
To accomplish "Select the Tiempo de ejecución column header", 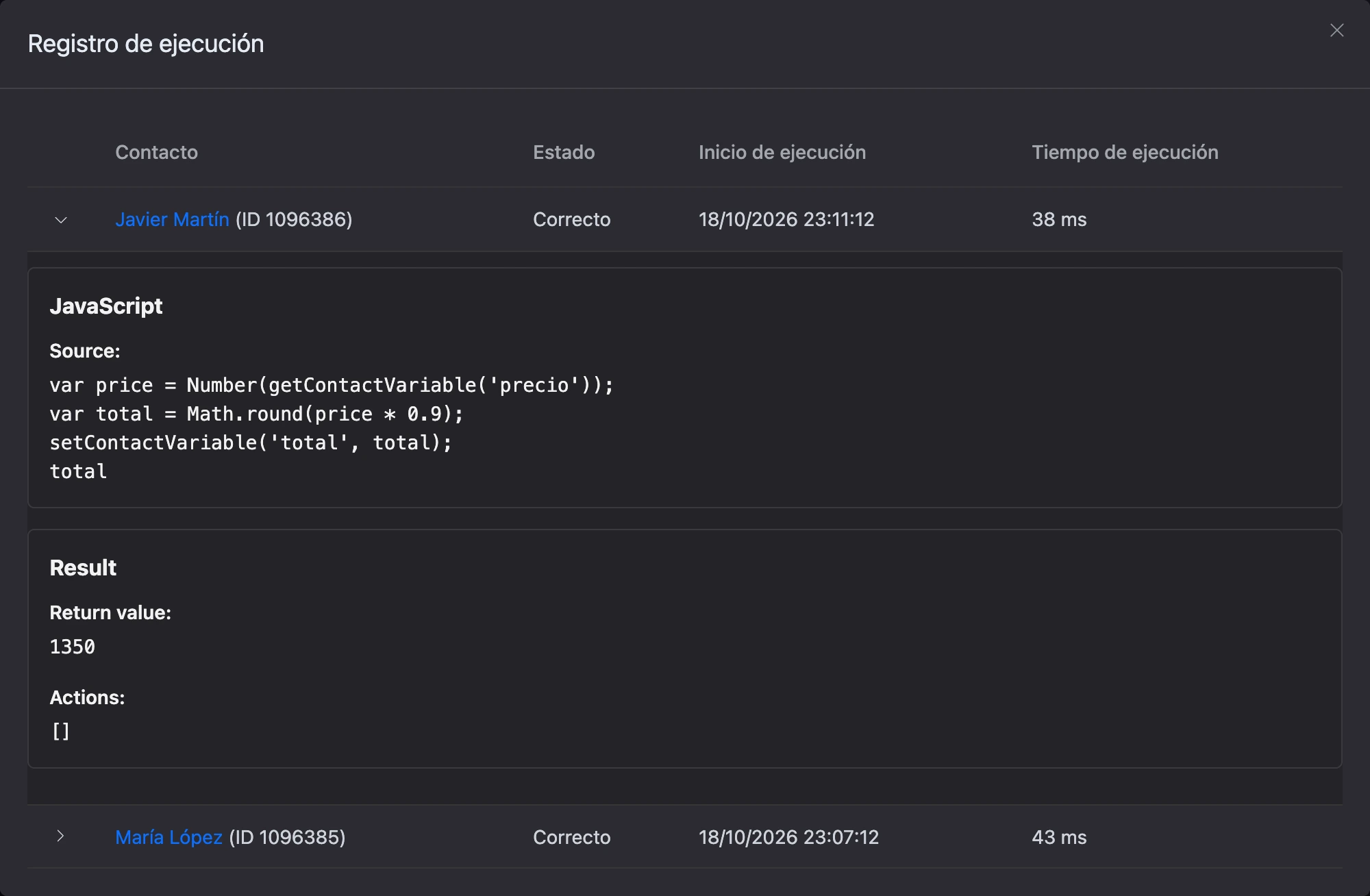I will coord(1125,152).
